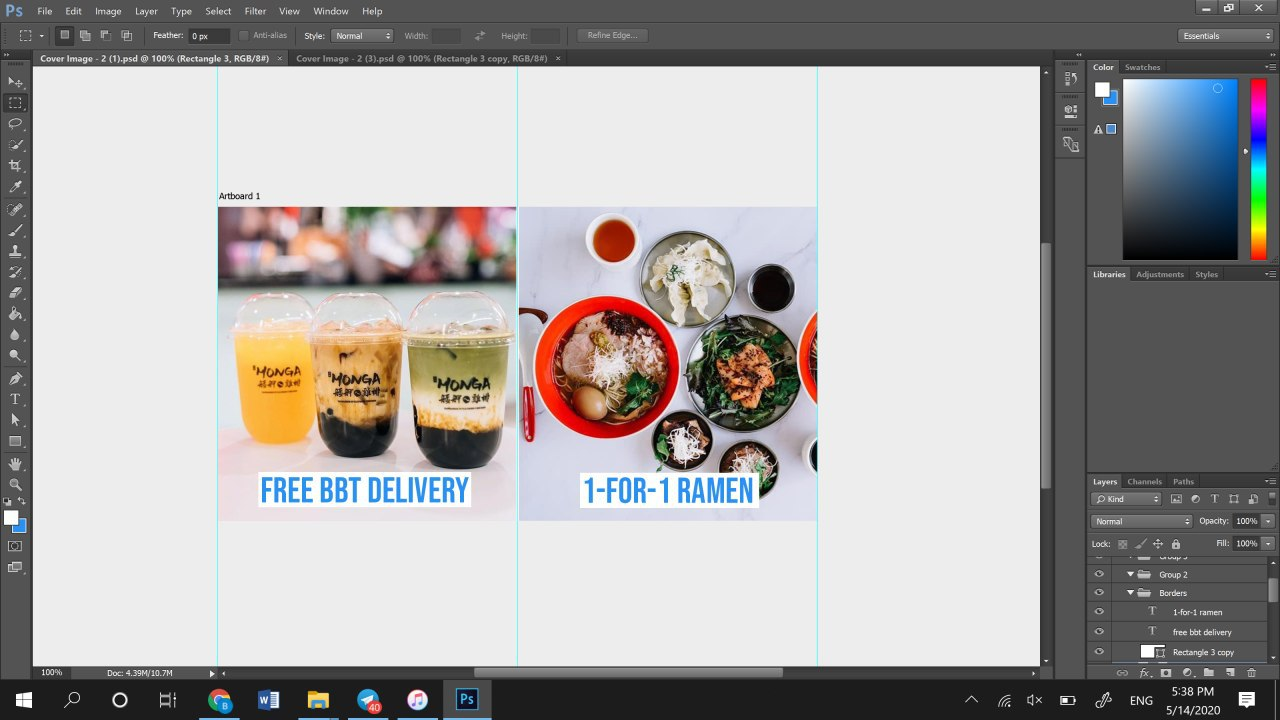Open the layer blend mode Normal dropdown
Viewport: 1280px width, 720px height.
[x=1142, y=521]
